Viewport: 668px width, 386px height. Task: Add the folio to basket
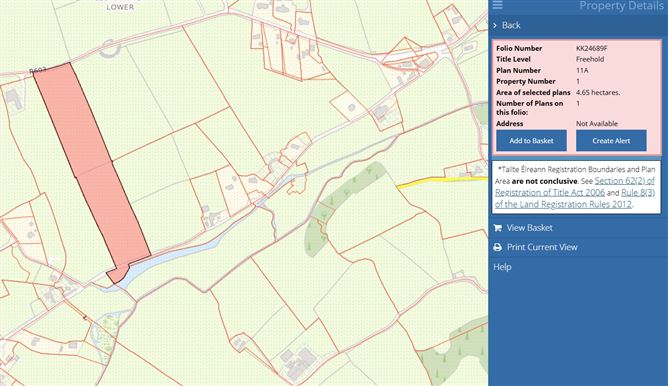[531, 141]
